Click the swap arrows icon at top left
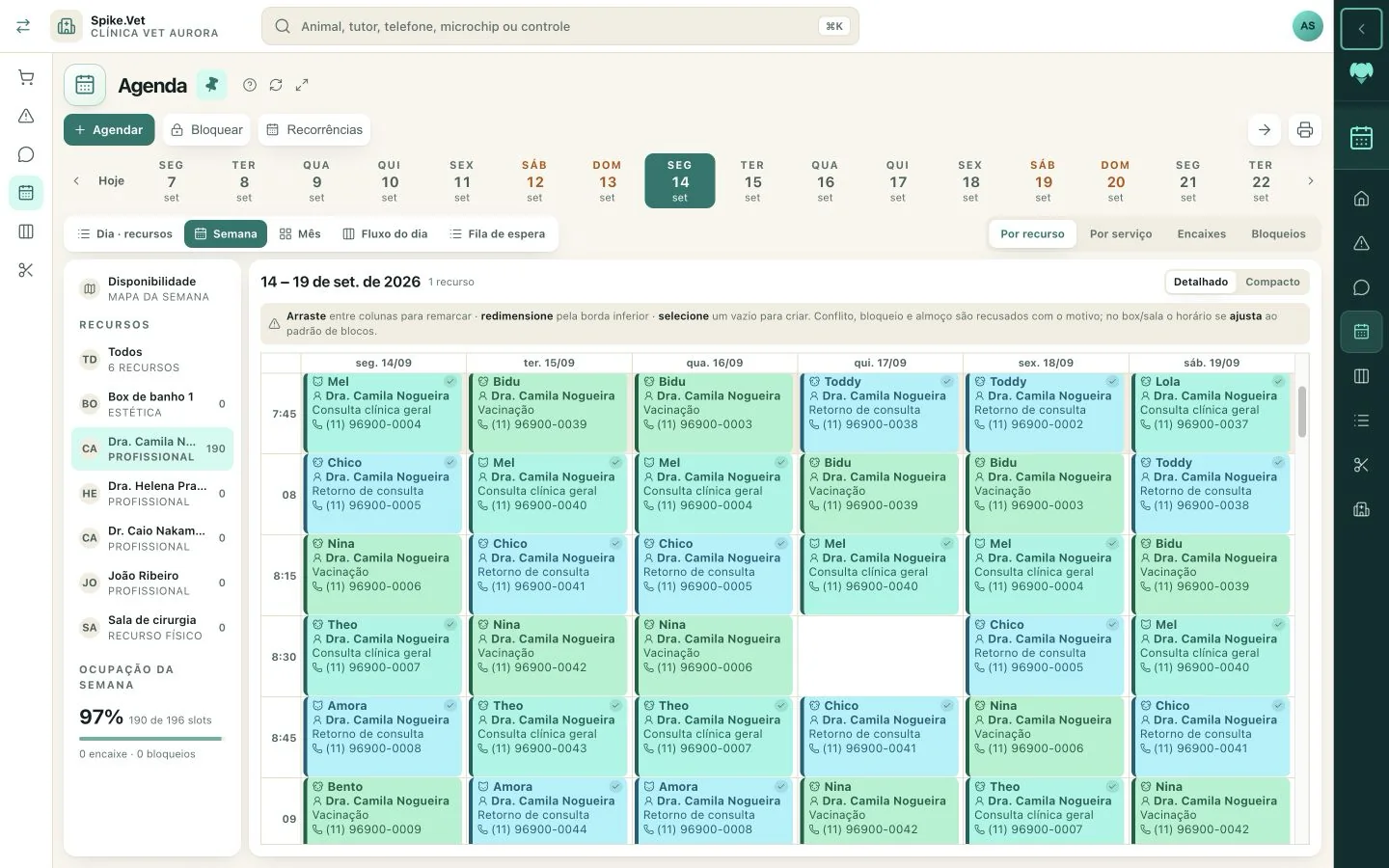The width and height of the screenshot is (1389, 868). point(23,26)
